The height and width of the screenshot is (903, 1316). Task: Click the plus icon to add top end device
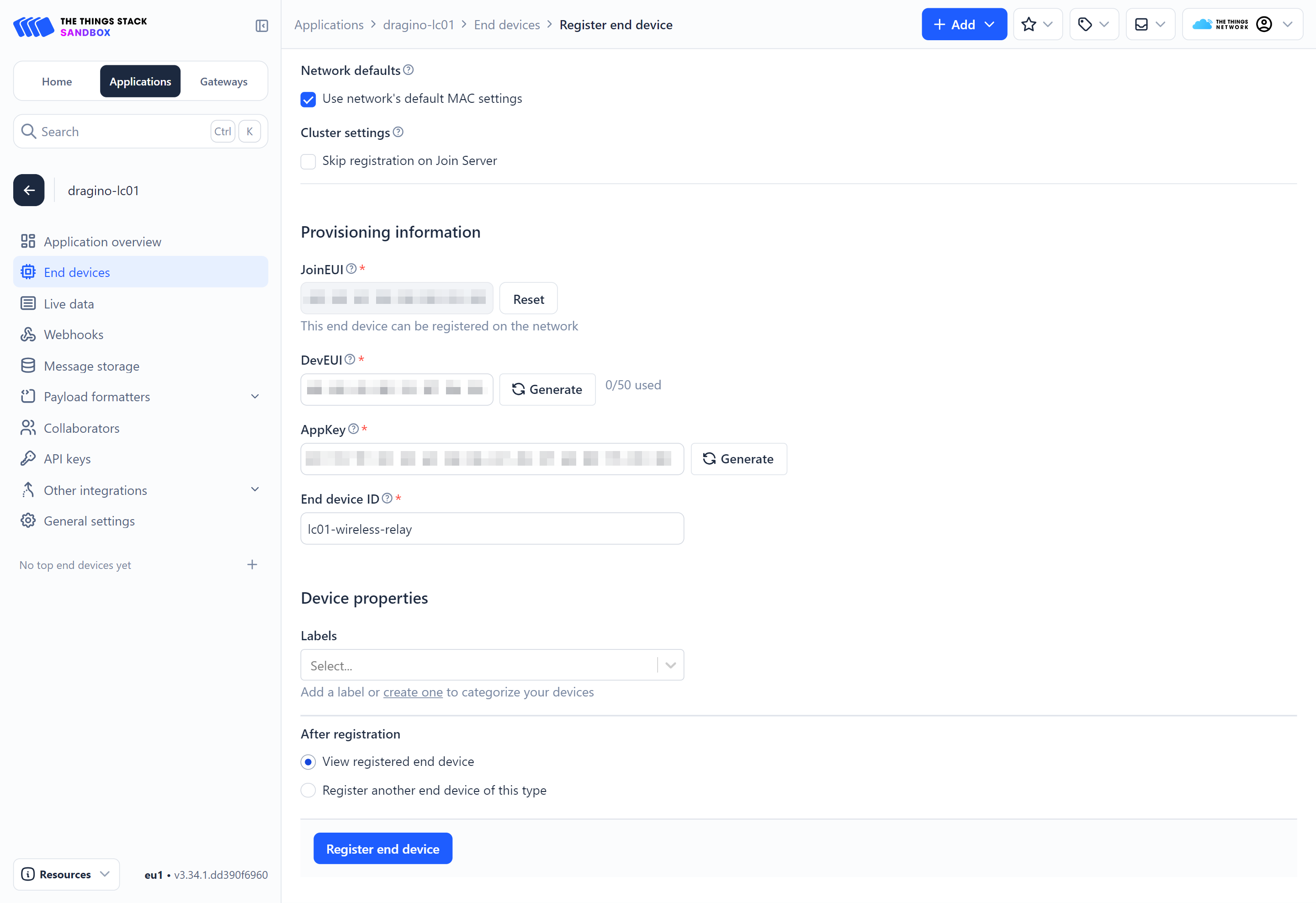pyautogui.click(x=253, y=564)
